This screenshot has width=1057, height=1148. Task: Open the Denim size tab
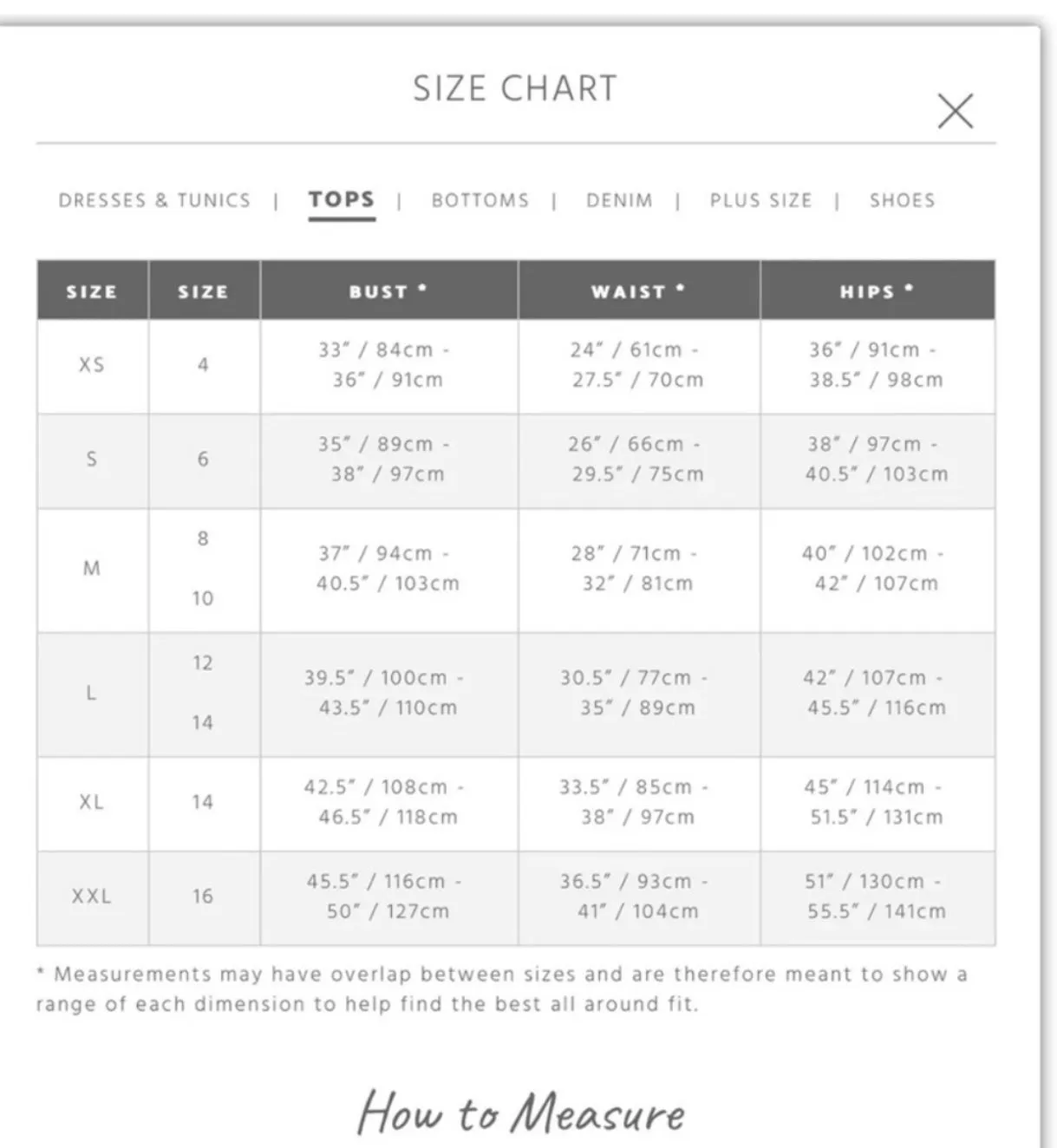coord(619,200)
